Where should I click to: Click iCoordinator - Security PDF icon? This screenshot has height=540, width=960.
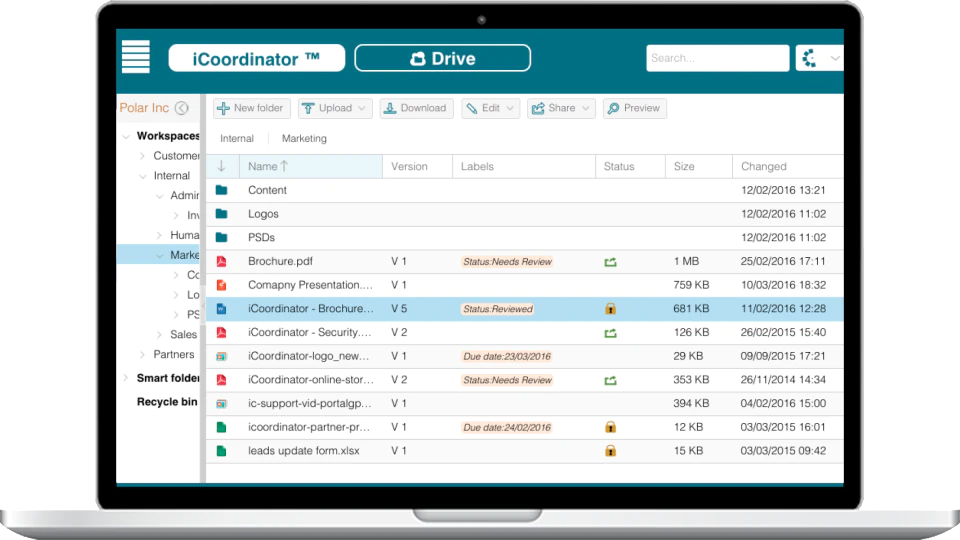[x=222, y=332]
